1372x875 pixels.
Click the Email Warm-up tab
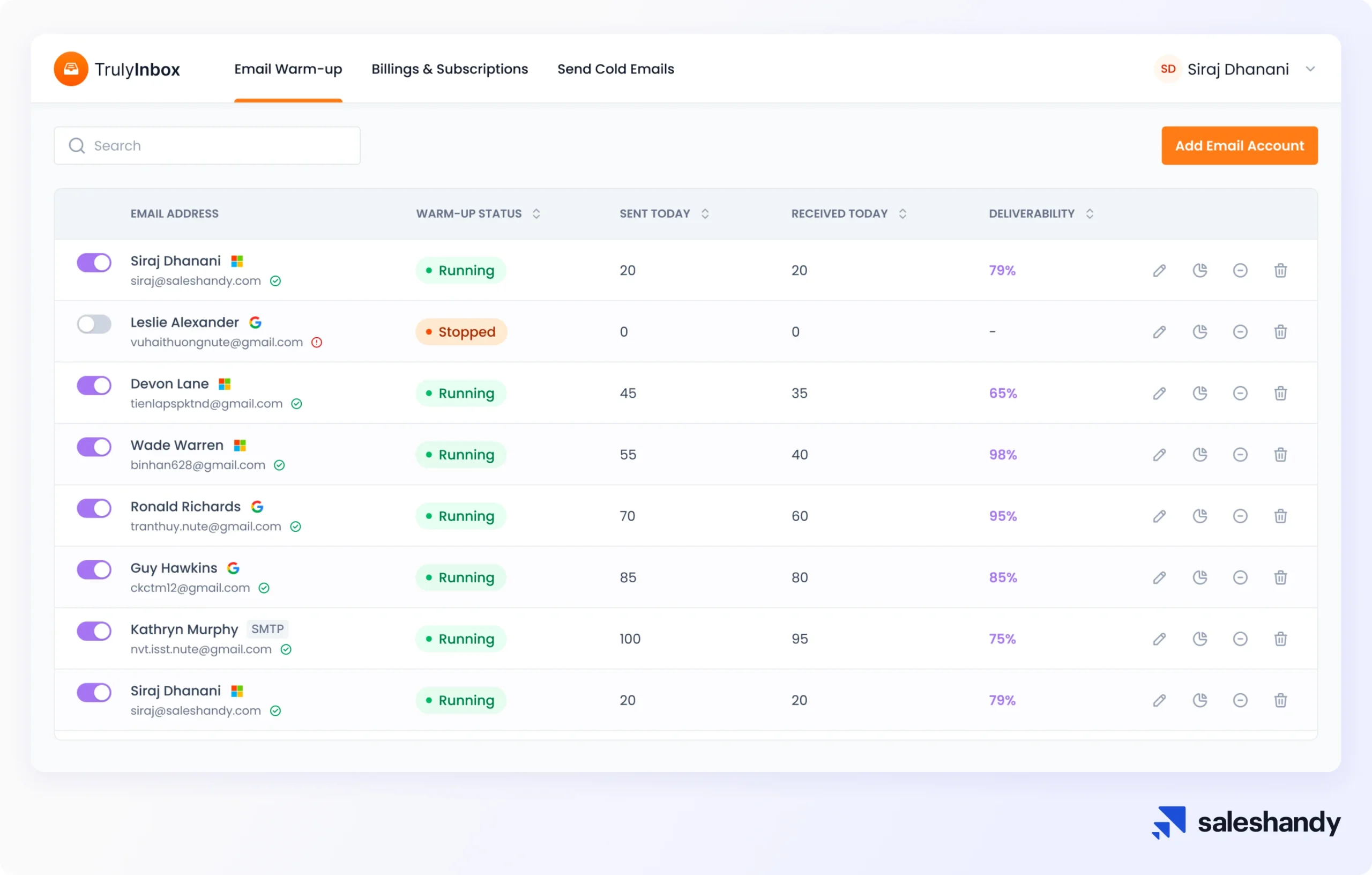(288, 69)
